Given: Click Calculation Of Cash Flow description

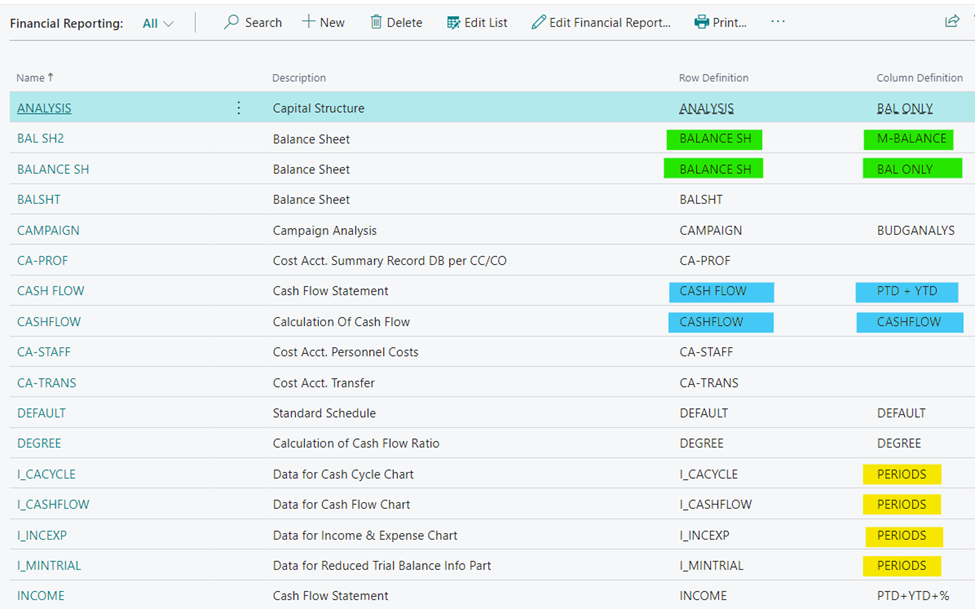Looking at the screenshot, I should tap(341, 322).
